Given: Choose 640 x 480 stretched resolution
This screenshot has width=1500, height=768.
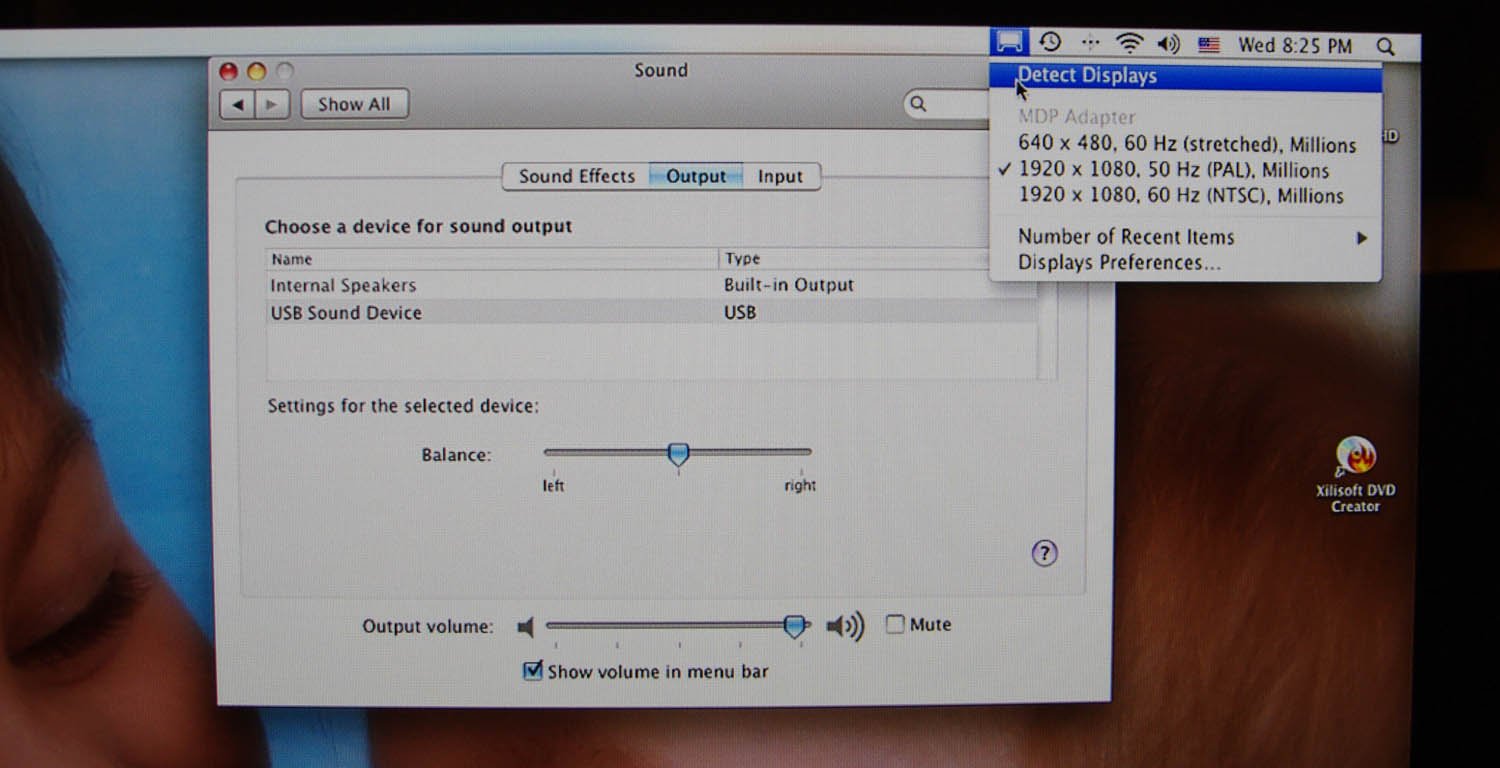Looking at the screenshot, I should click(x=1186, y=145).
